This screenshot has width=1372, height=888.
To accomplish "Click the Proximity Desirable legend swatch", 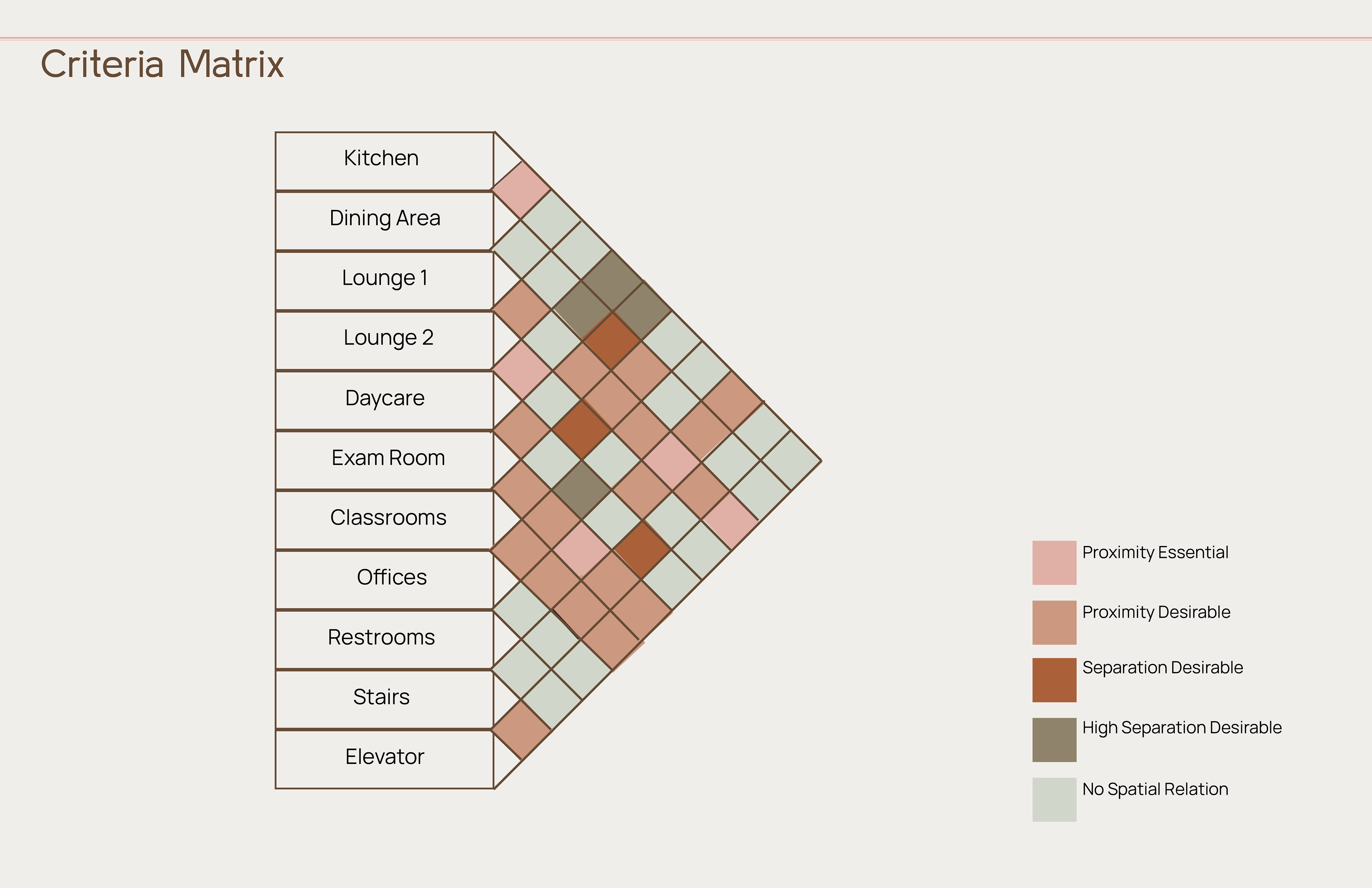I will coord(1054,622).
